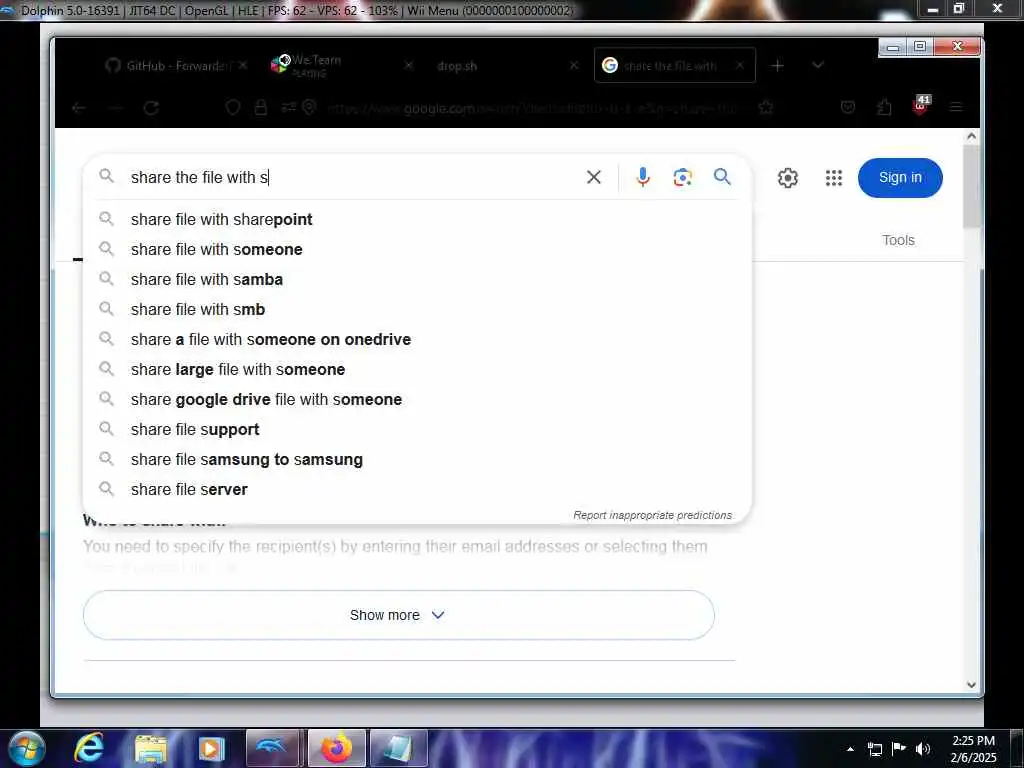1024x768 pixels.
Task: List all tabs dropdown chevron
Action: click(818, 65)
